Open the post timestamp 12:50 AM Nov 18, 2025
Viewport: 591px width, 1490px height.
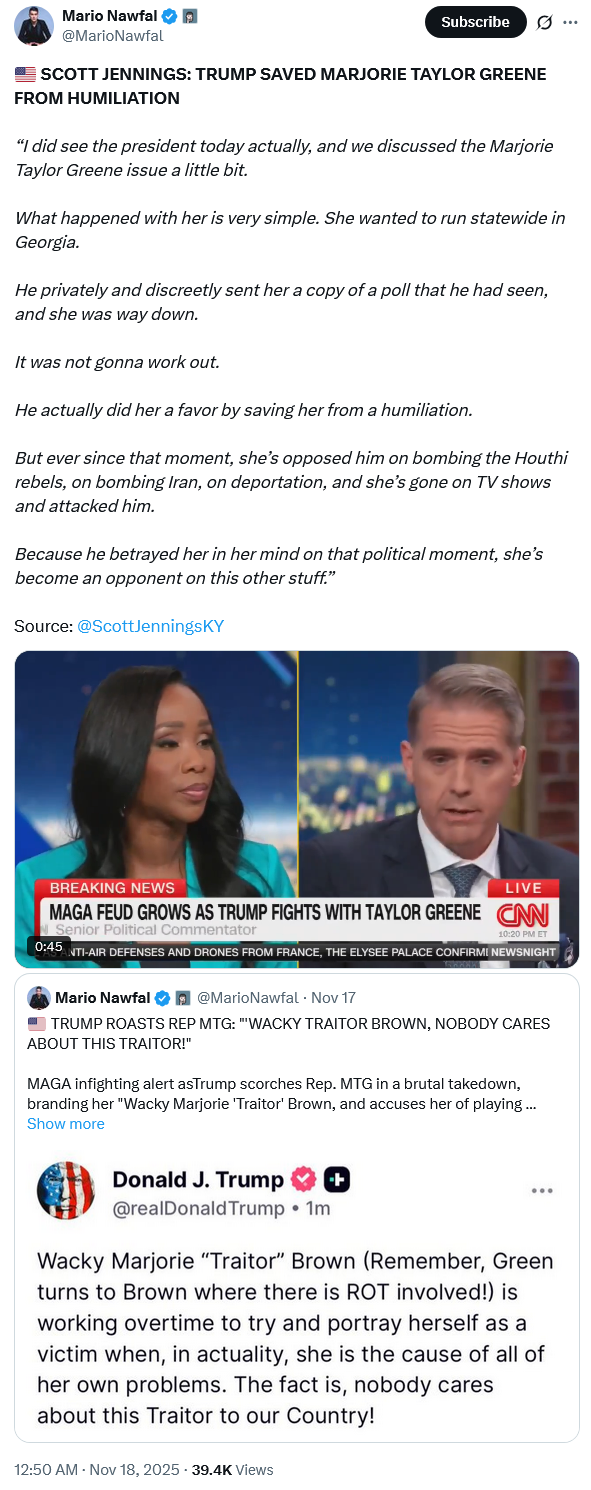tap(97, 1469)
